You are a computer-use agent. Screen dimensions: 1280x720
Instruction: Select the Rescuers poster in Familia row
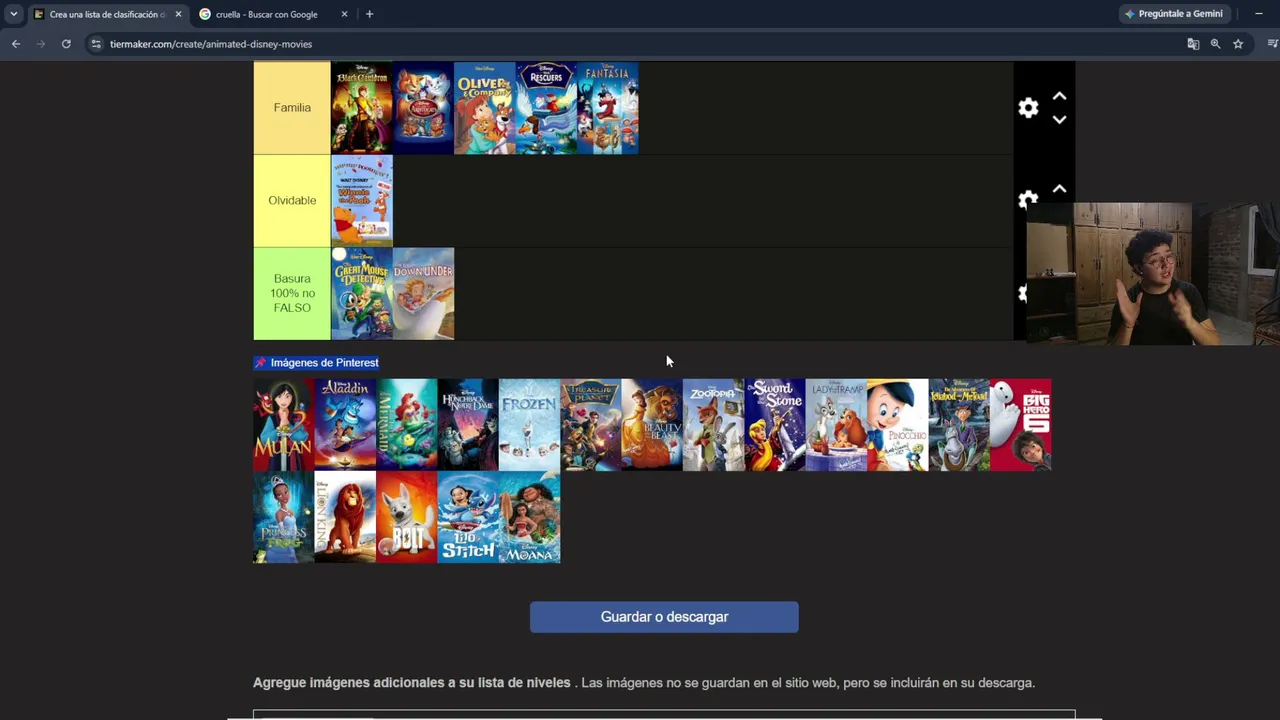[x=546, y=108]
